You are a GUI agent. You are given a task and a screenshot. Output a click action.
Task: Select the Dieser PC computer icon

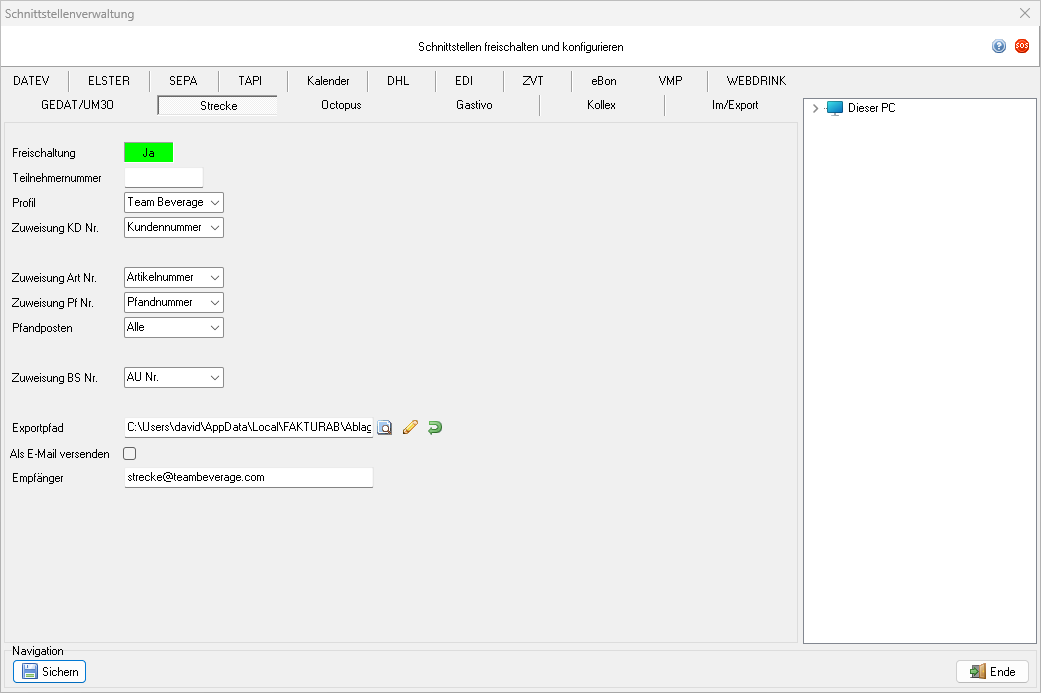point(835,108)
